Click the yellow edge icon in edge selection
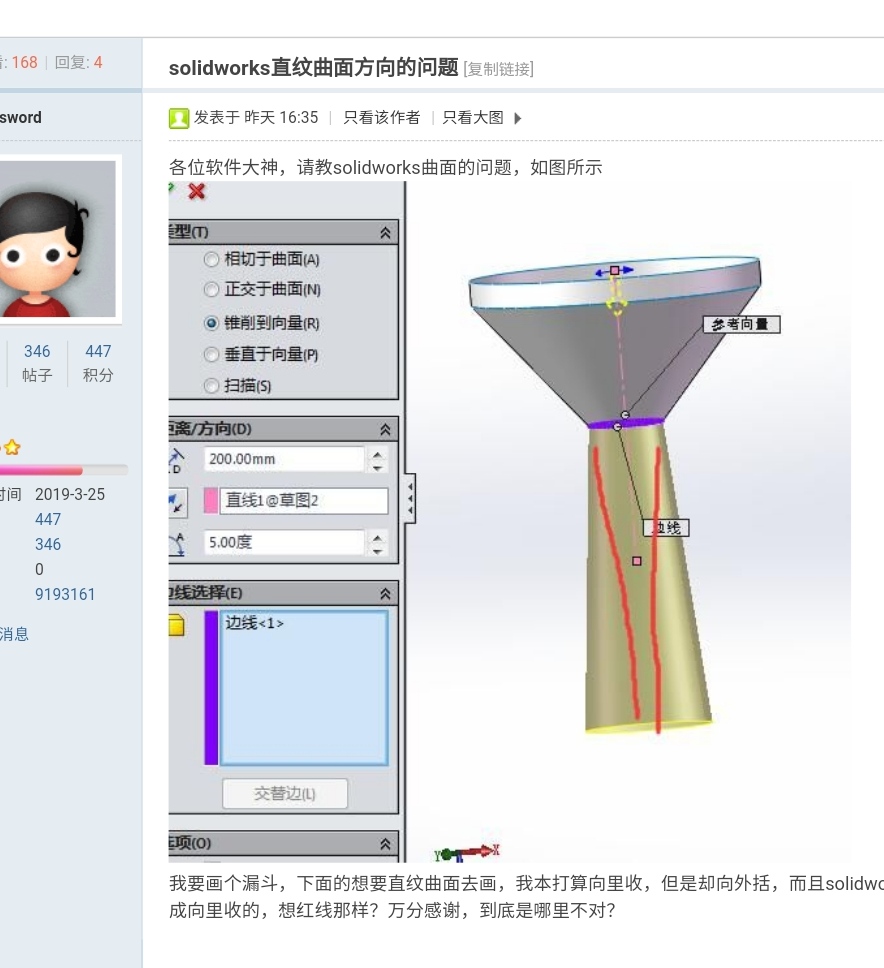The width and height of the screenshot is (884, 968). click(x=177, y=625)
